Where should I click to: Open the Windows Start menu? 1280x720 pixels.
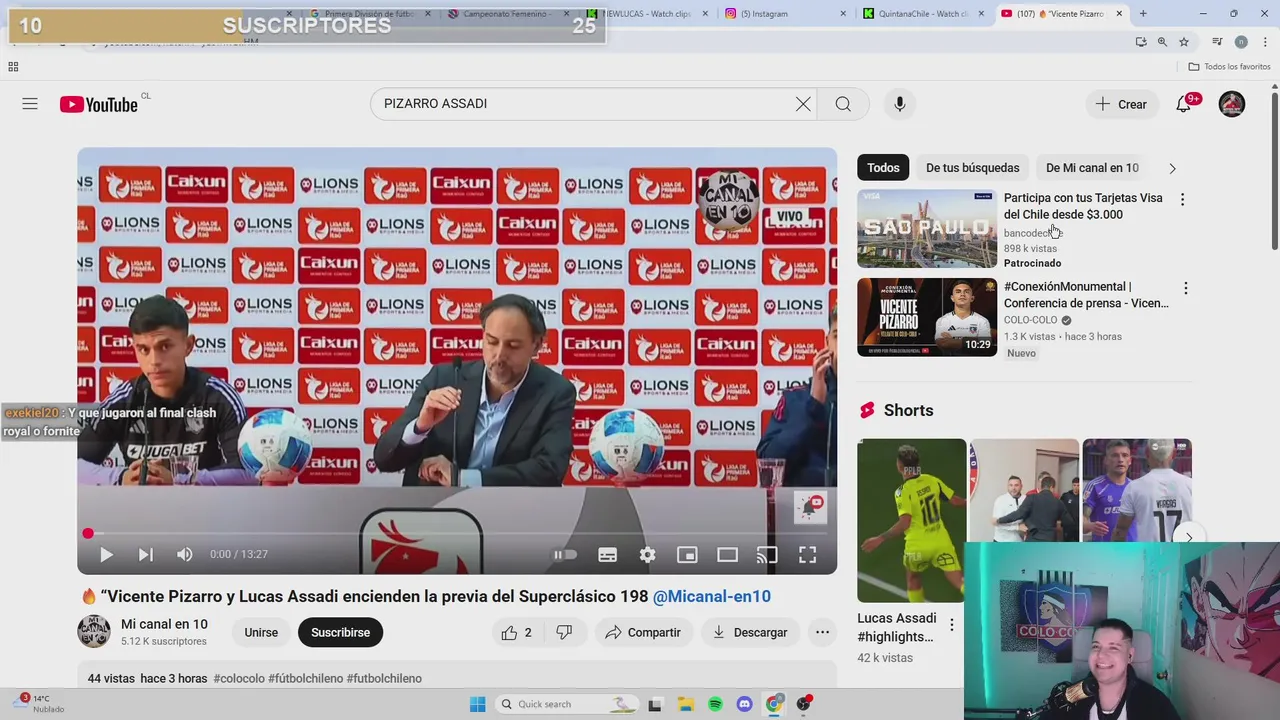tap(477, 704)
